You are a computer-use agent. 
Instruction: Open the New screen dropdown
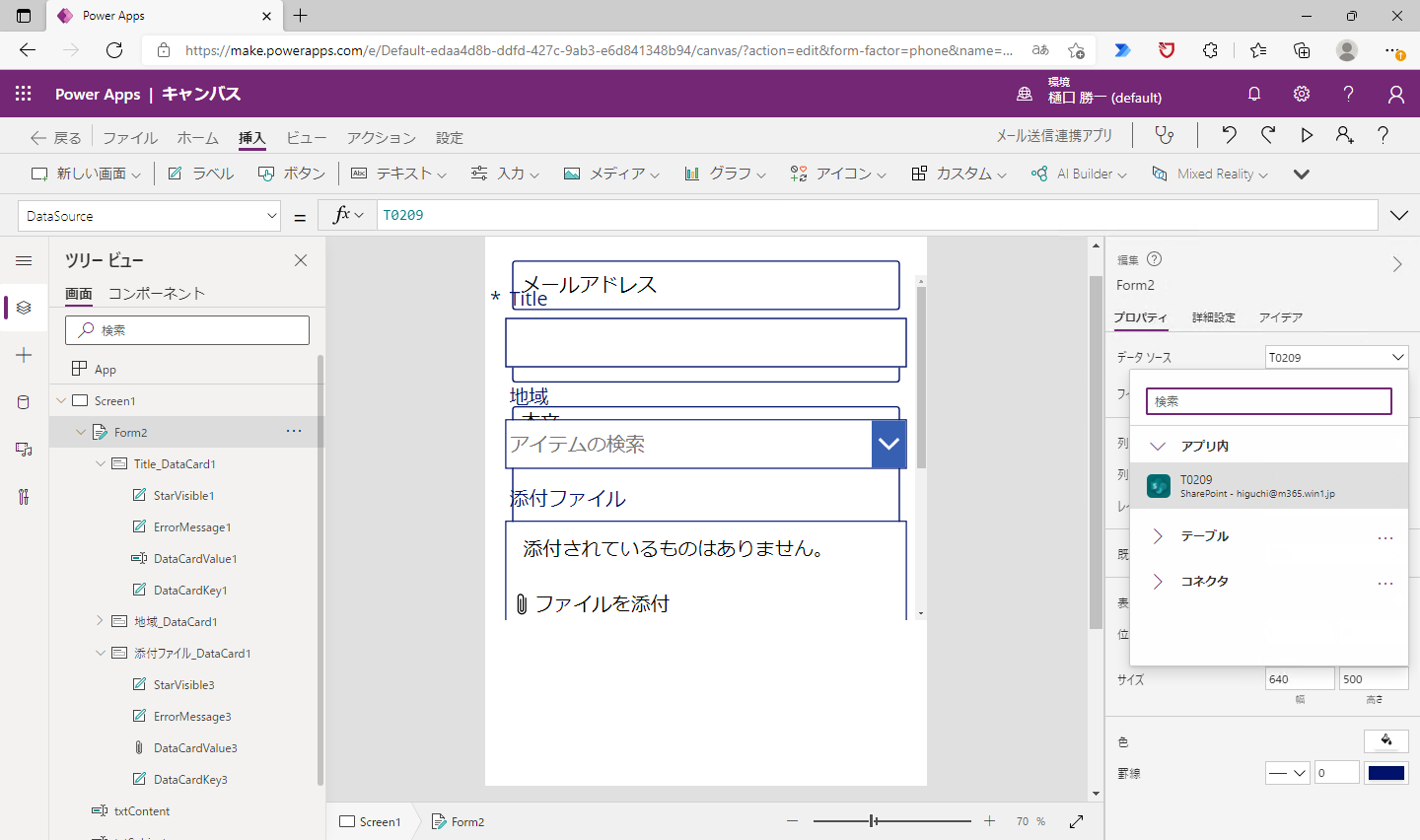(x=87, y=174)
